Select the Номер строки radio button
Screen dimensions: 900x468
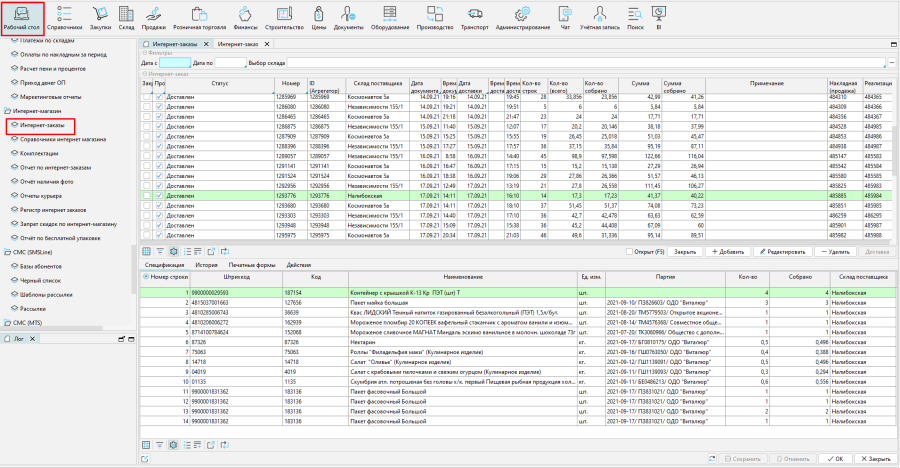click(x=146, y=276)
